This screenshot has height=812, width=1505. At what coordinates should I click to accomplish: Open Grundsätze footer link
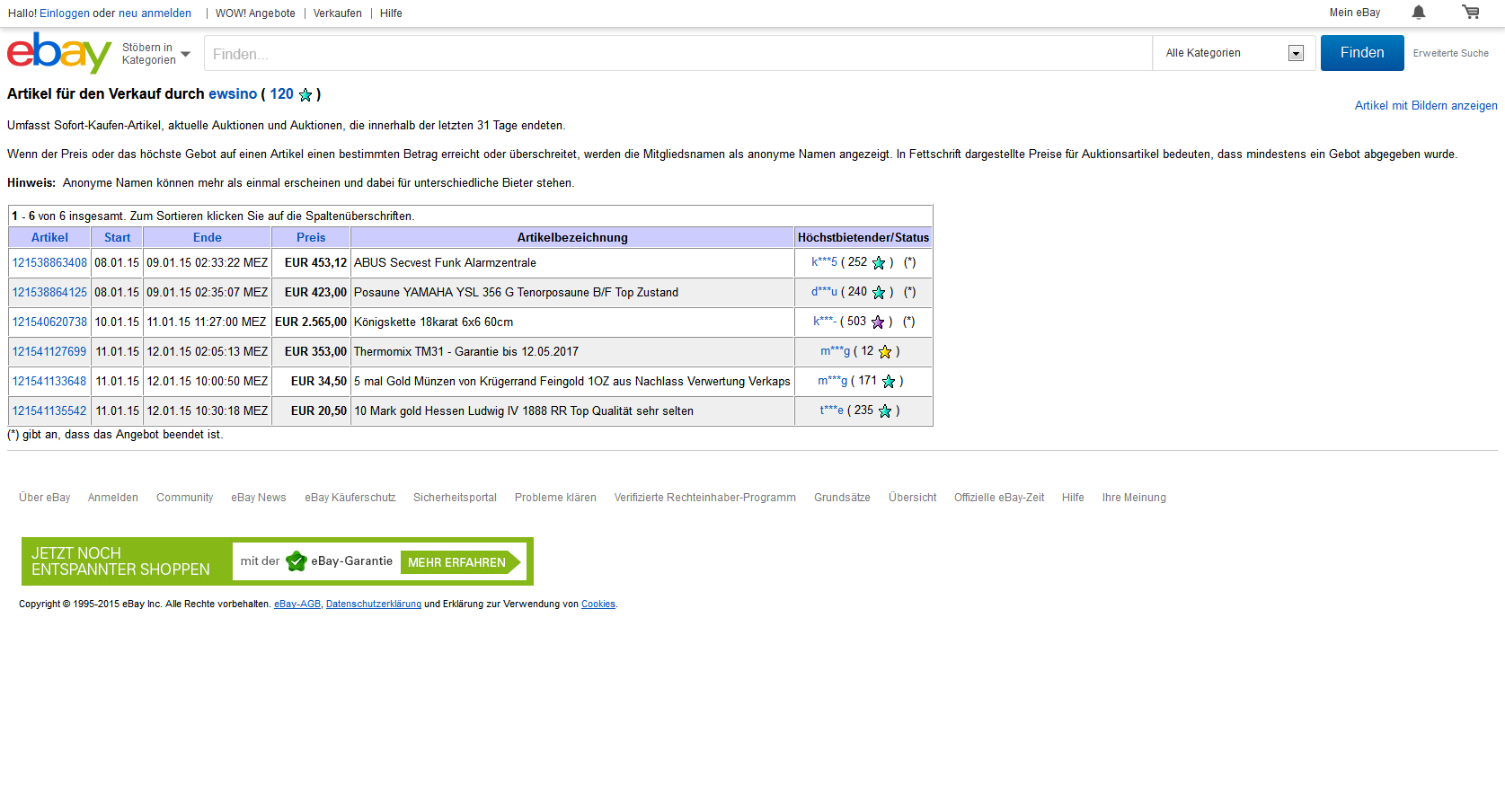(x=842, y=498)
